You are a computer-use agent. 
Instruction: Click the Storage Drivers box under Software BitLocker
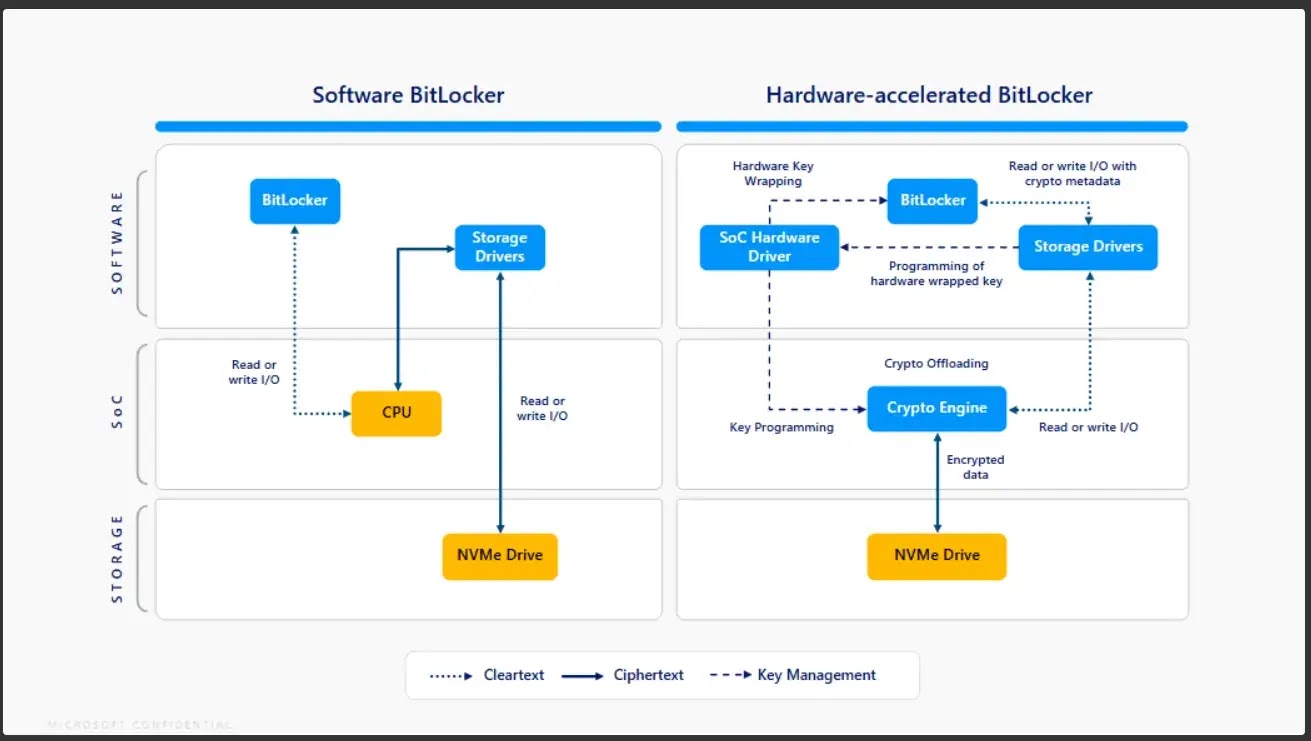tap(499, 248)
